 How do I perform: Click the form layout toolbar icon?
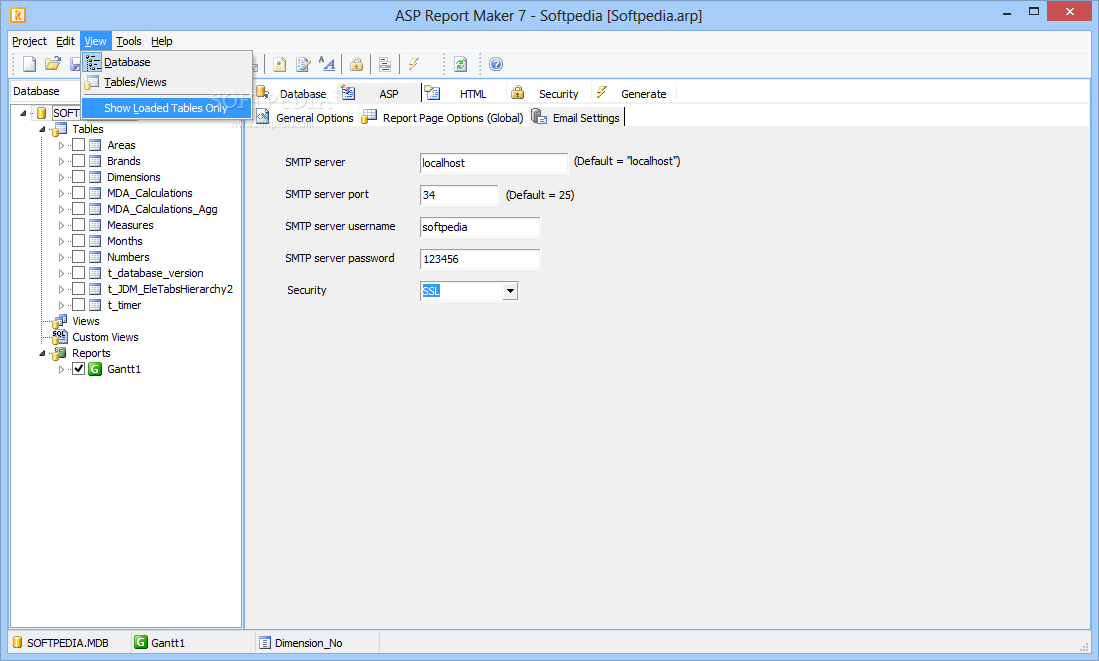coord(385,64)
